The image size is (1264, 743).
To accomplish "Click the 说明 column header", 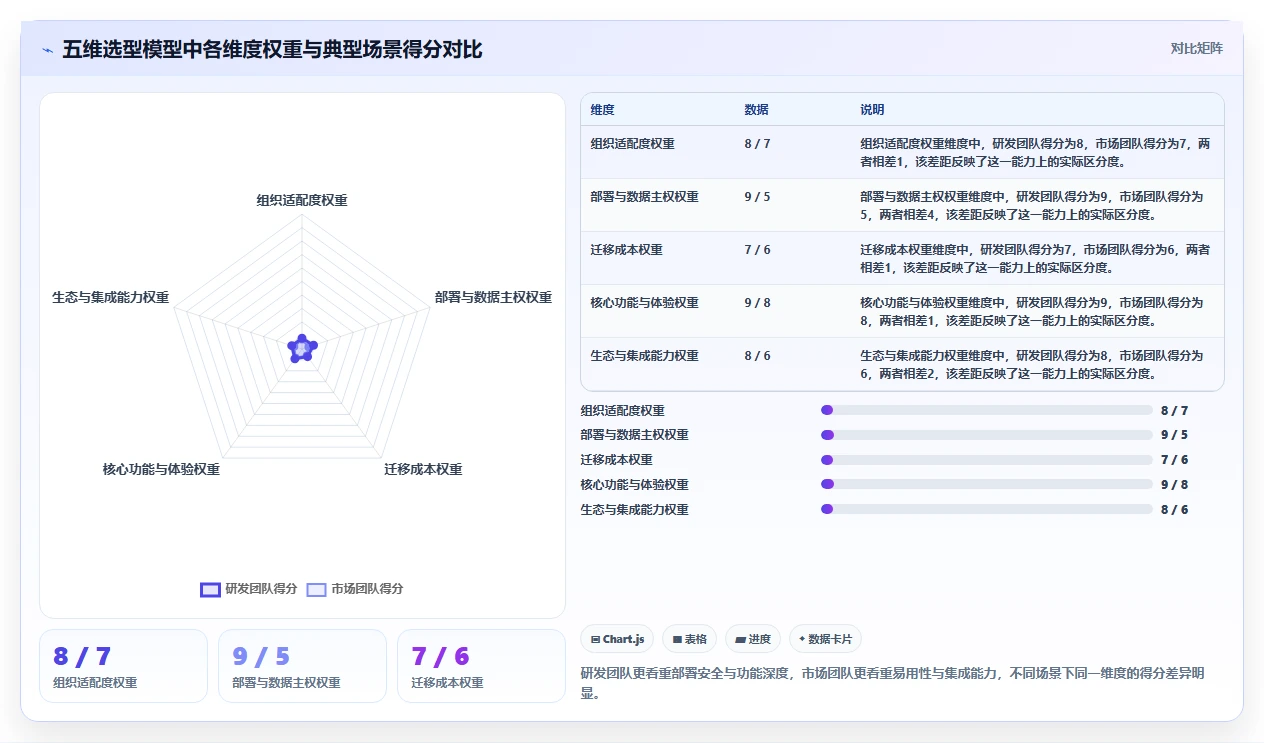I will (x=872, y=110).
